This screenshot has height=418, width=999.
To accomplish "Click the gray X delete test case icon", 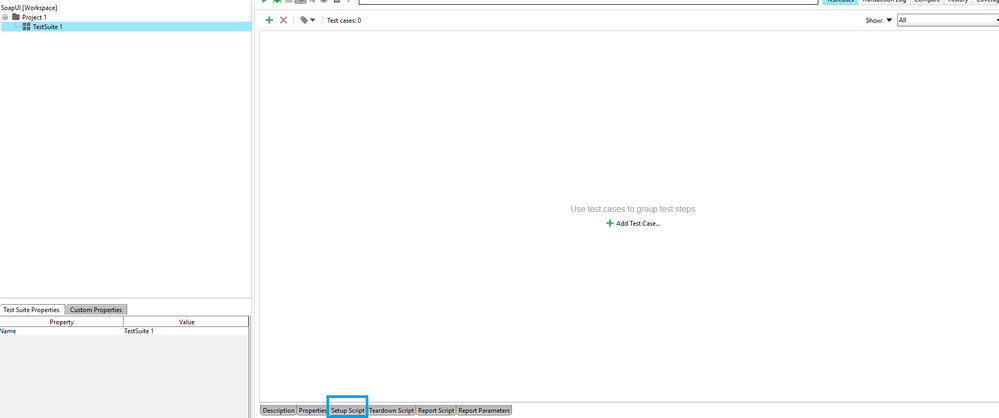I will point(284,20).
